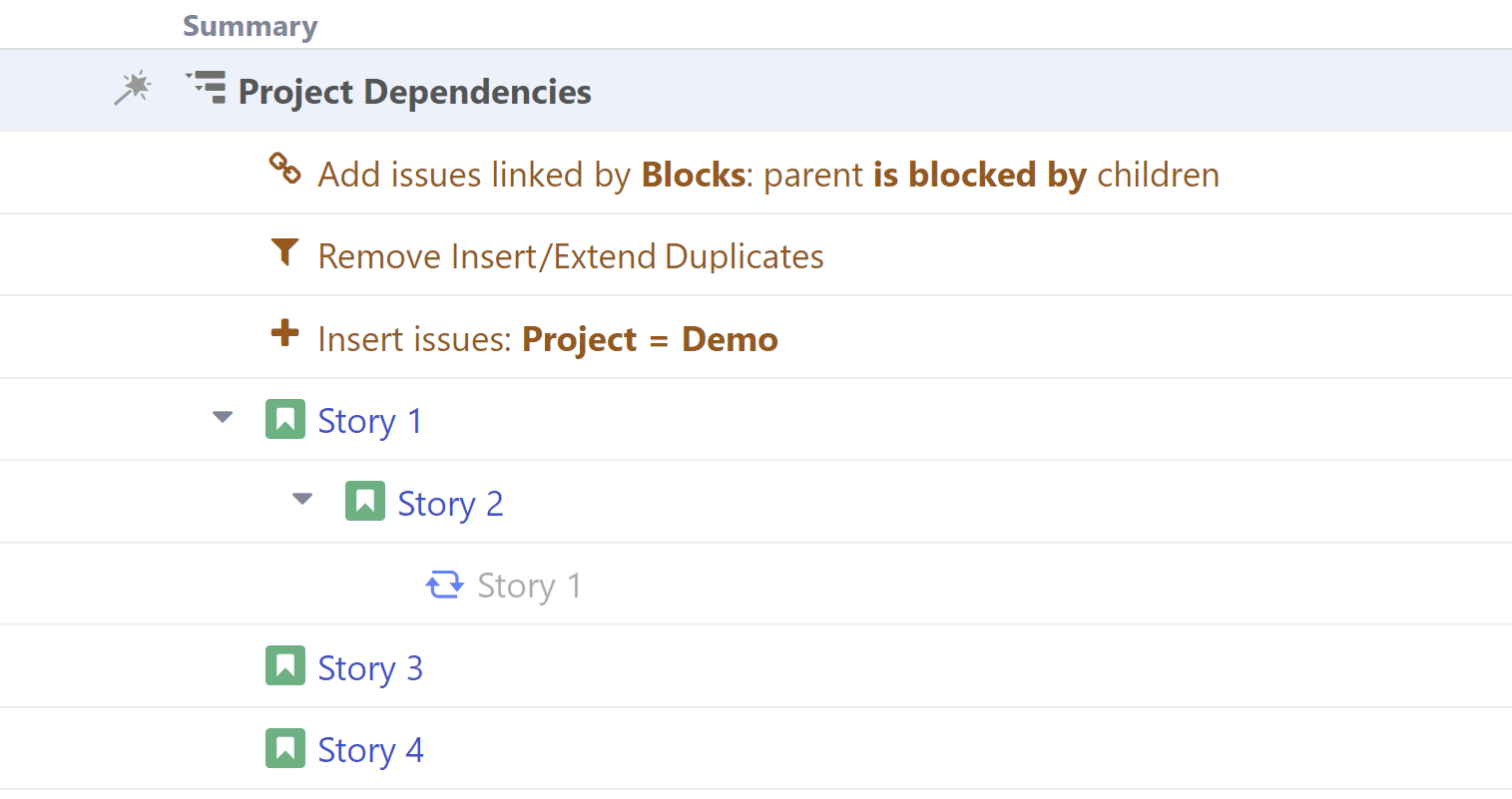The width and height of the screenshot is (1512, 799).
Task: Click the Insert issues Project = Demo text
Action: (x=547, y=338)
